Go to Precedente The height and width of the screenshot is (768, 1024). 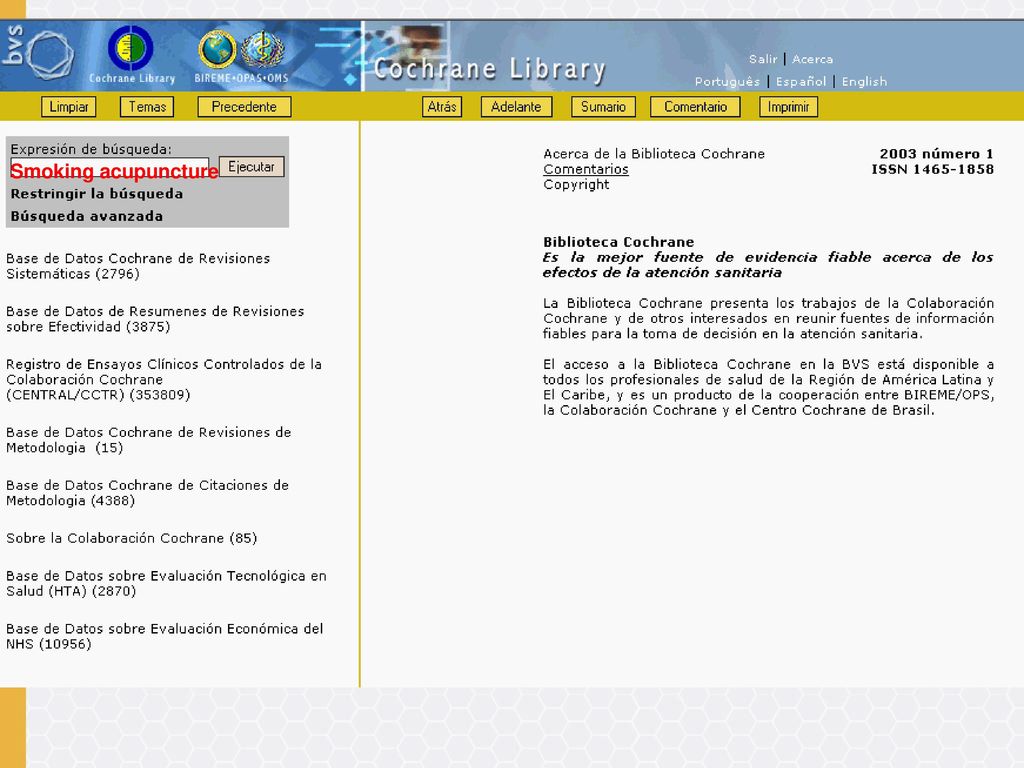click(x=244, y=106)
